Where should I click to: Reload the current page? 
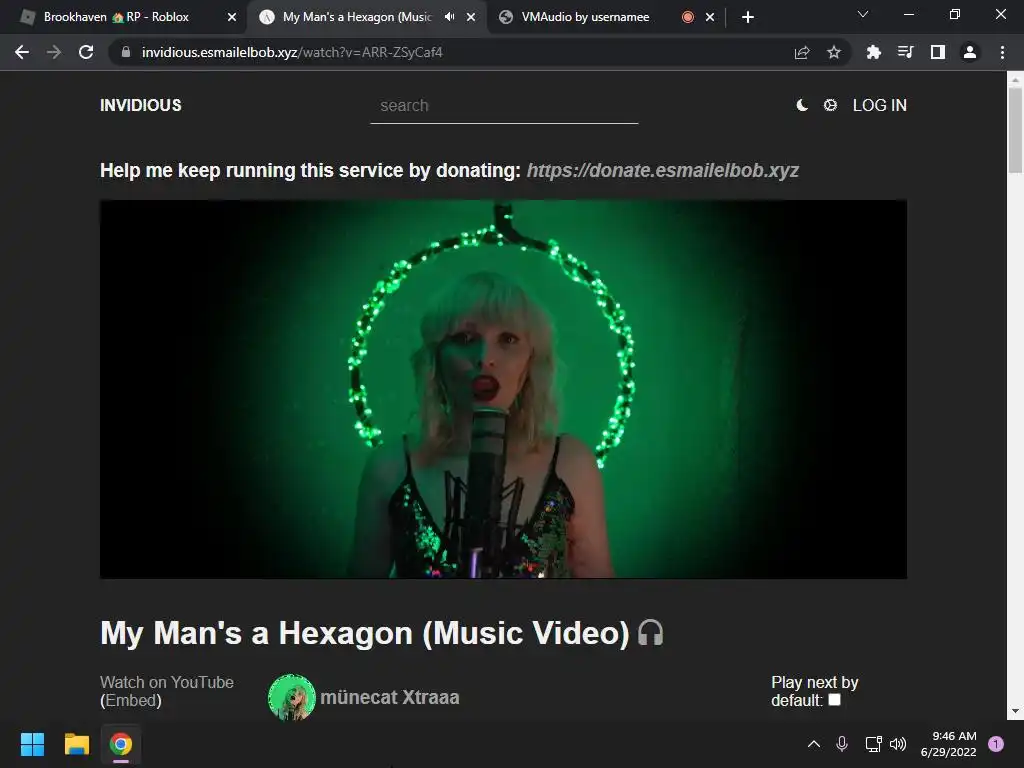pos(86,52)
